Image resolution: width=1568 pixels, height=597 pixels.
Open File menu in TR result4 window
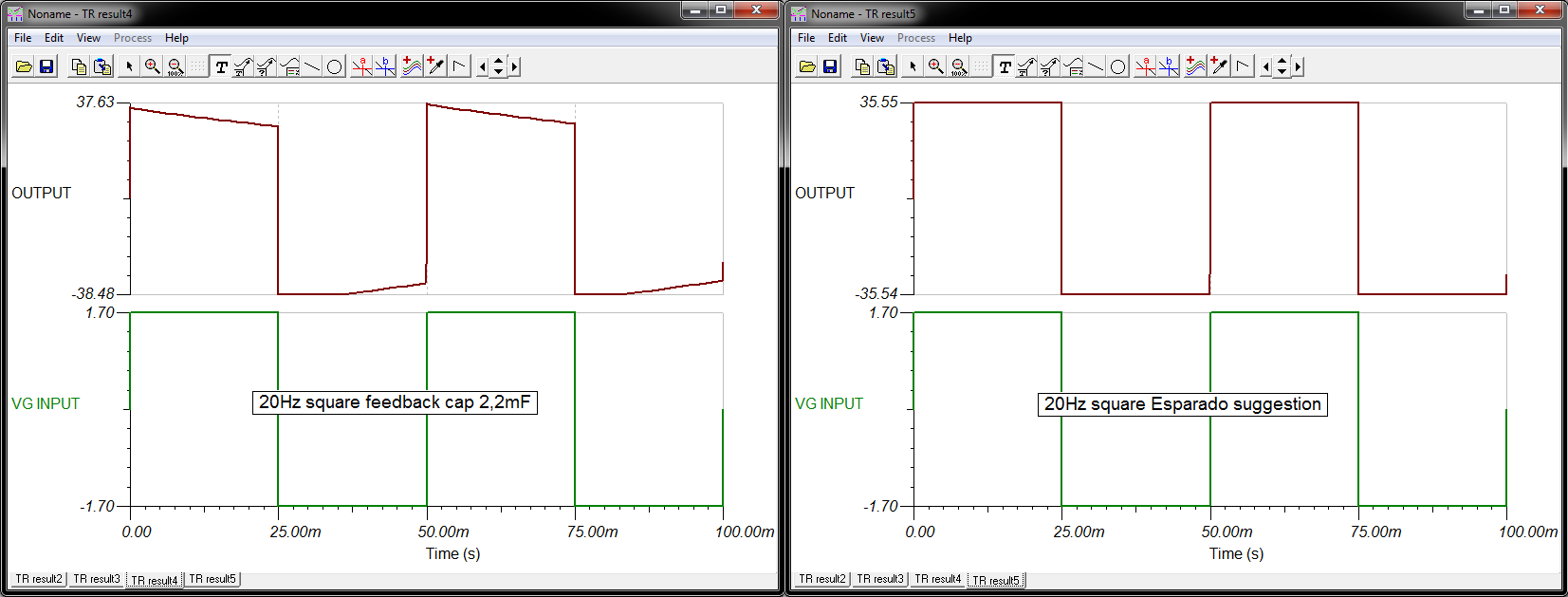click(23, 38)
